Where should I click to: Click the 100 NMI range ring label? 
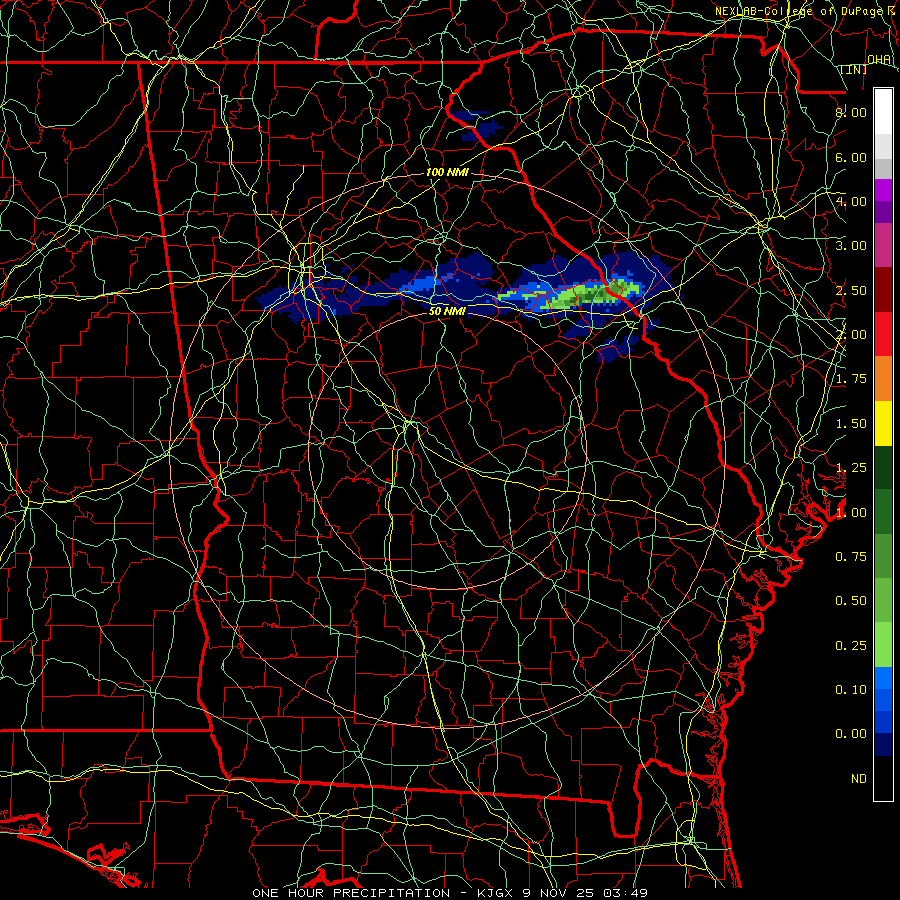pyautogui.click(x=447, y=172)
